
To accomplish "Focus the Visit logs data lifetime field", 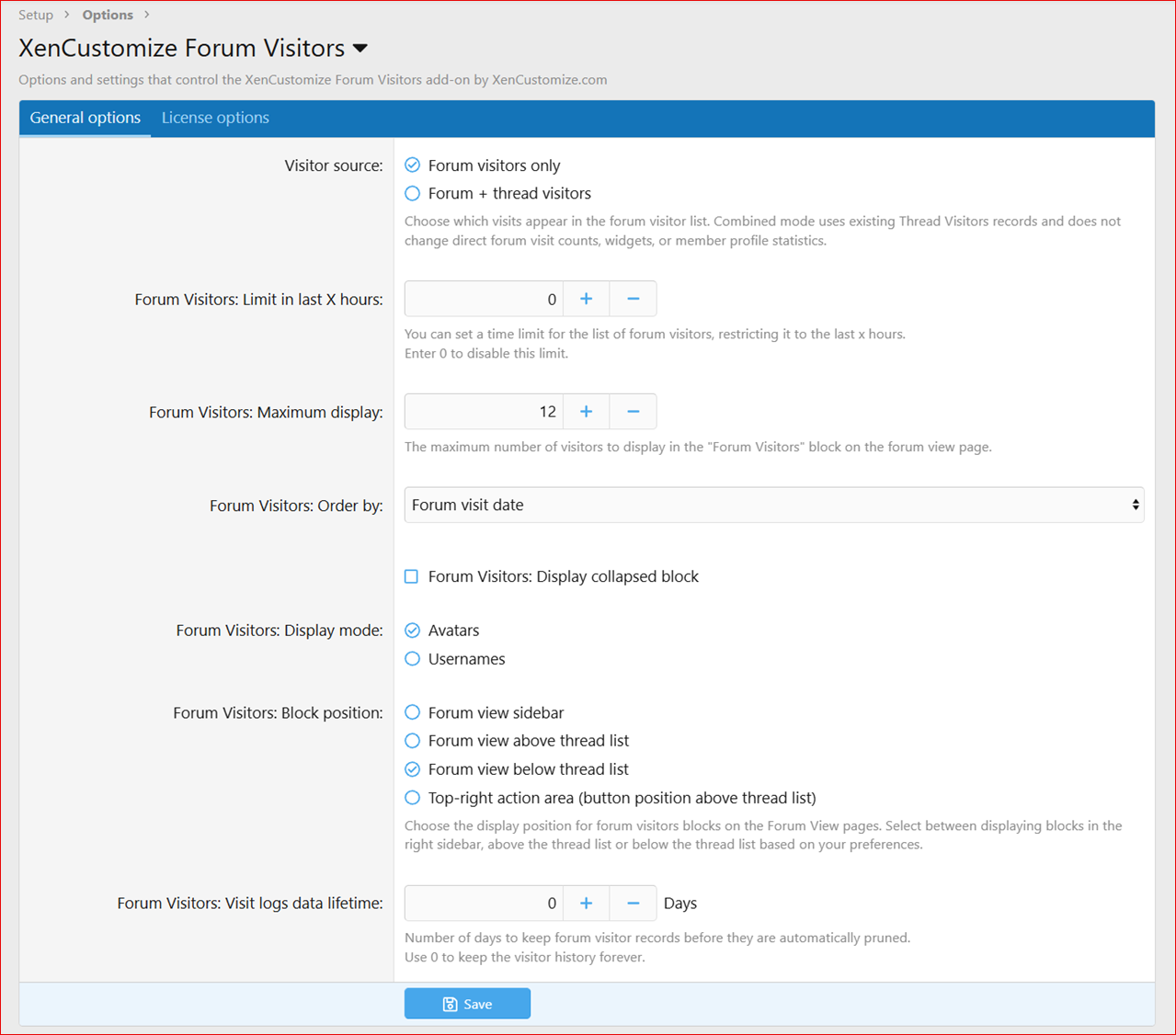I will click(484, 904).
